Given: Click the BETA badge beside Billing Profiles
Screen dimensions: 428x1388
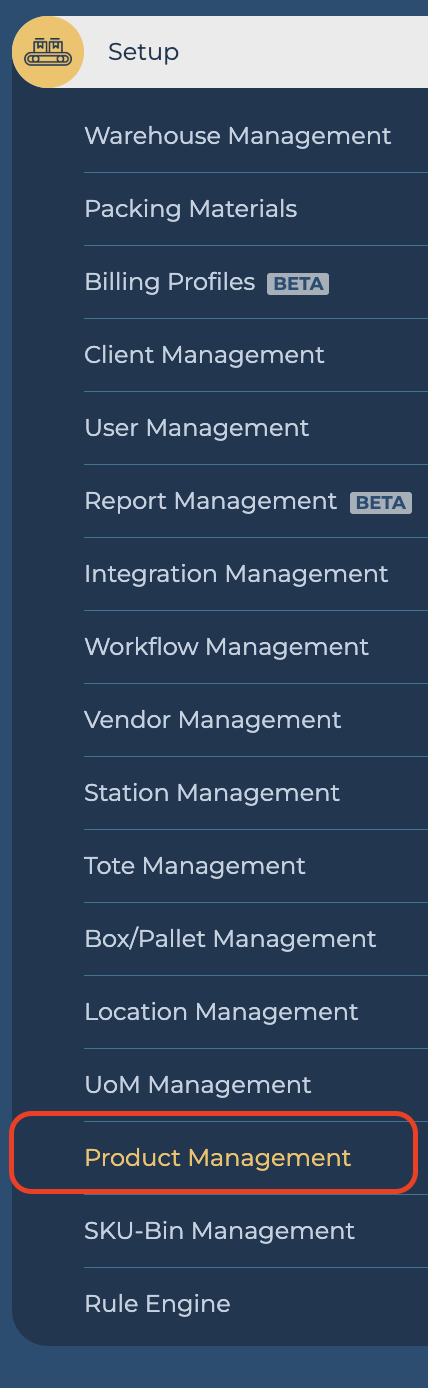Looking at the screenshot, I should [298, 284].
